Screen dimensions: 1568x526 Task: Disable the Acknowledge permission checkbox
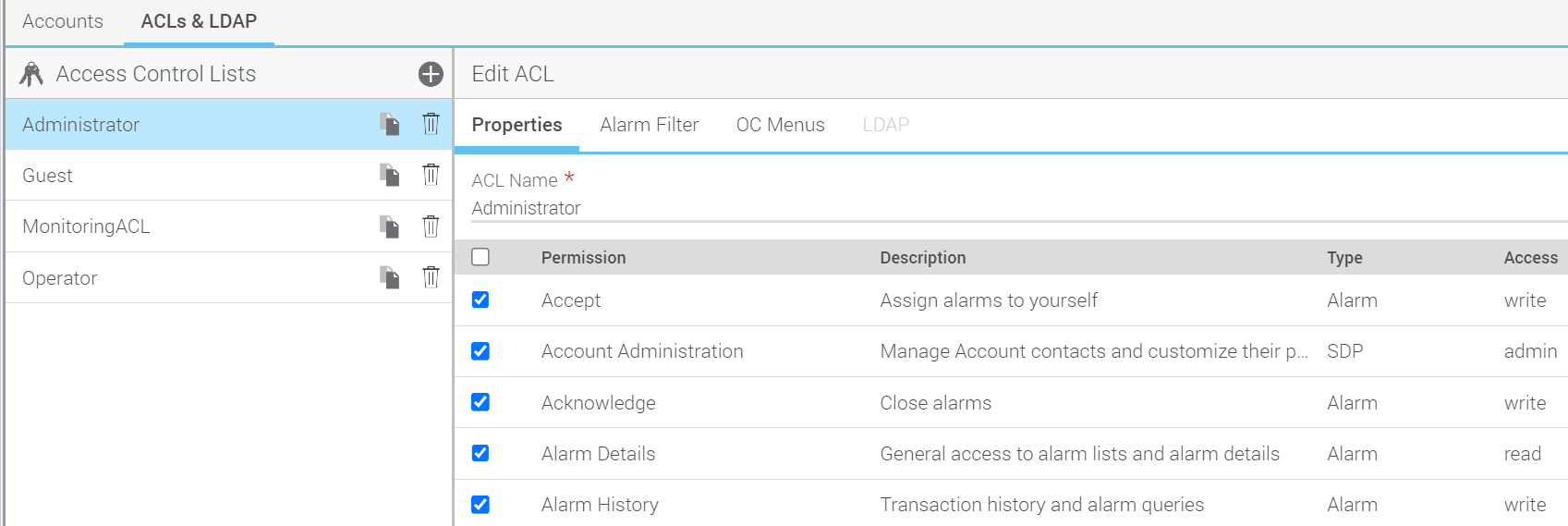pyautogui.click(x=480, y=402)
